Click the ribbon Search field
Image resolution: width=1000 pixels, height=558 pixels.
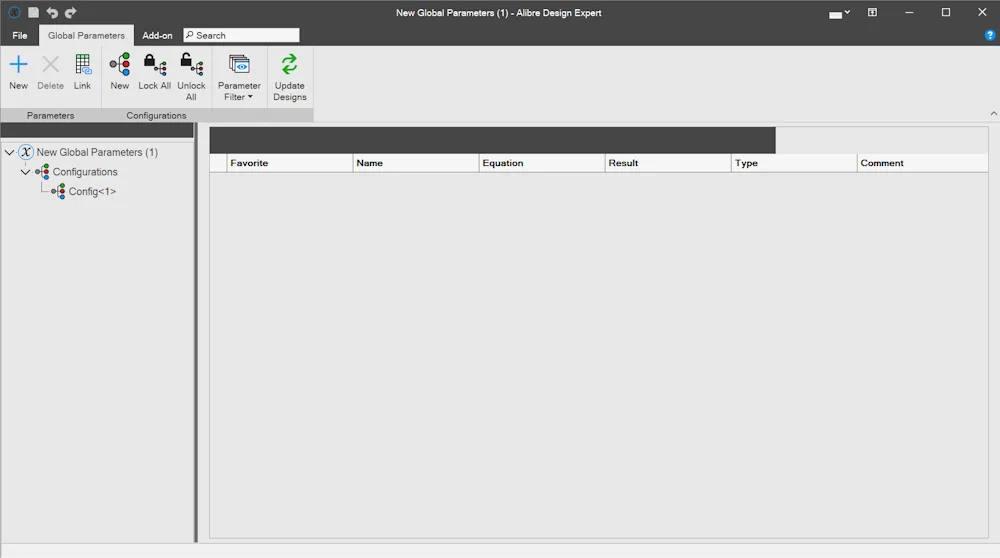[241, 35]
